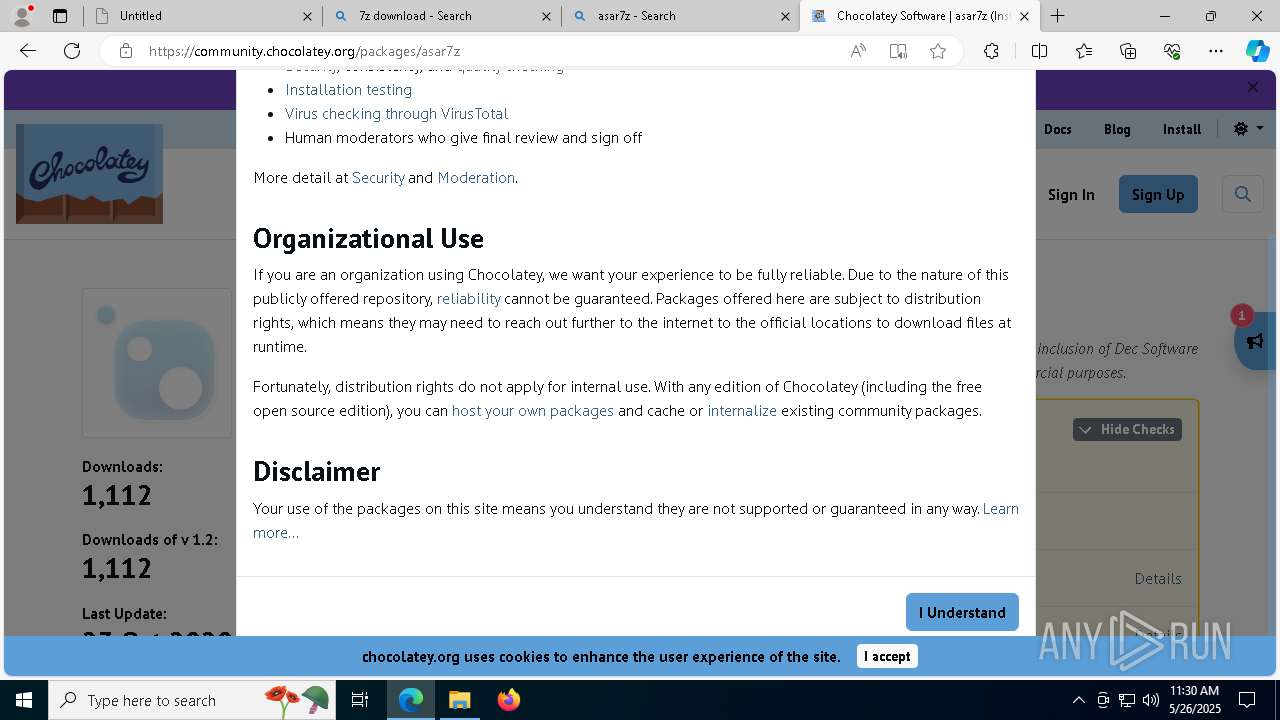Open the theme settings gear dropdown

[1248, 129]
